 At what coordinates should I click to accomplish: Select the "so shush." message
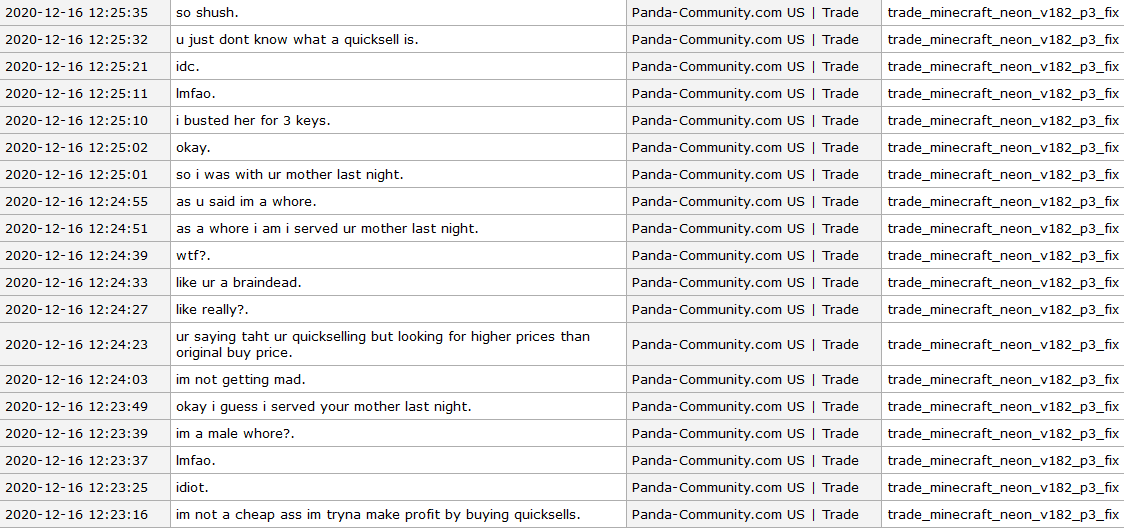click(x=207, y=13)
